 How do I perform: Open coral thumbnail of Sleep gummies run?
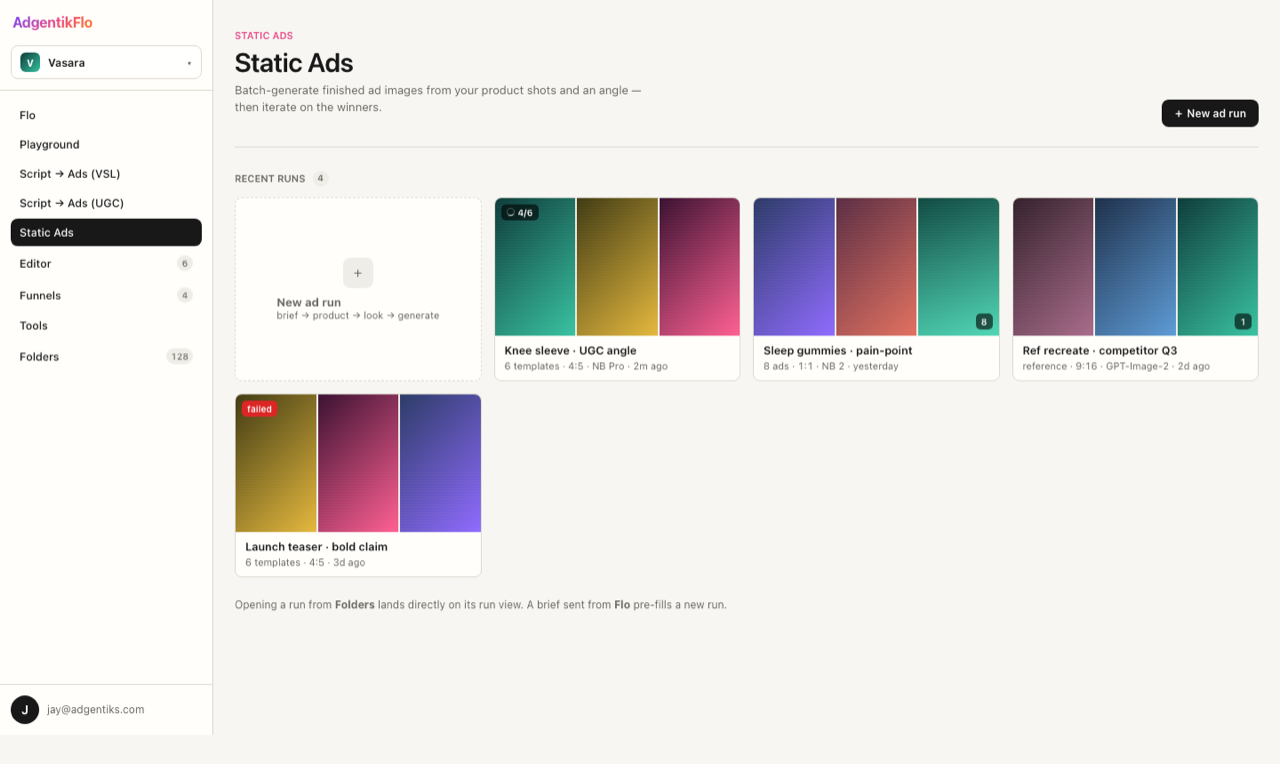coord(876,267)
